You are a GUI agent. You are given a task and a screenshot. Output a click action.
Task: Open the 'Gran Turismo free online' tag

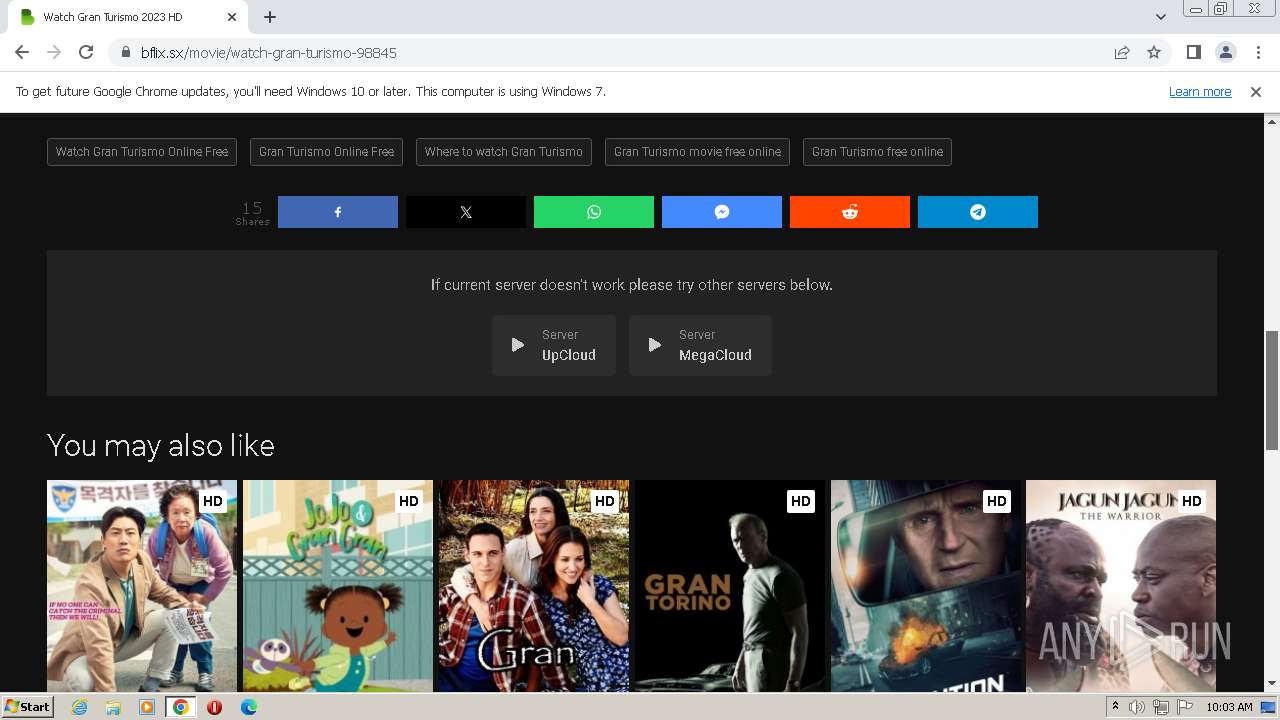click(x=877, y=152)
